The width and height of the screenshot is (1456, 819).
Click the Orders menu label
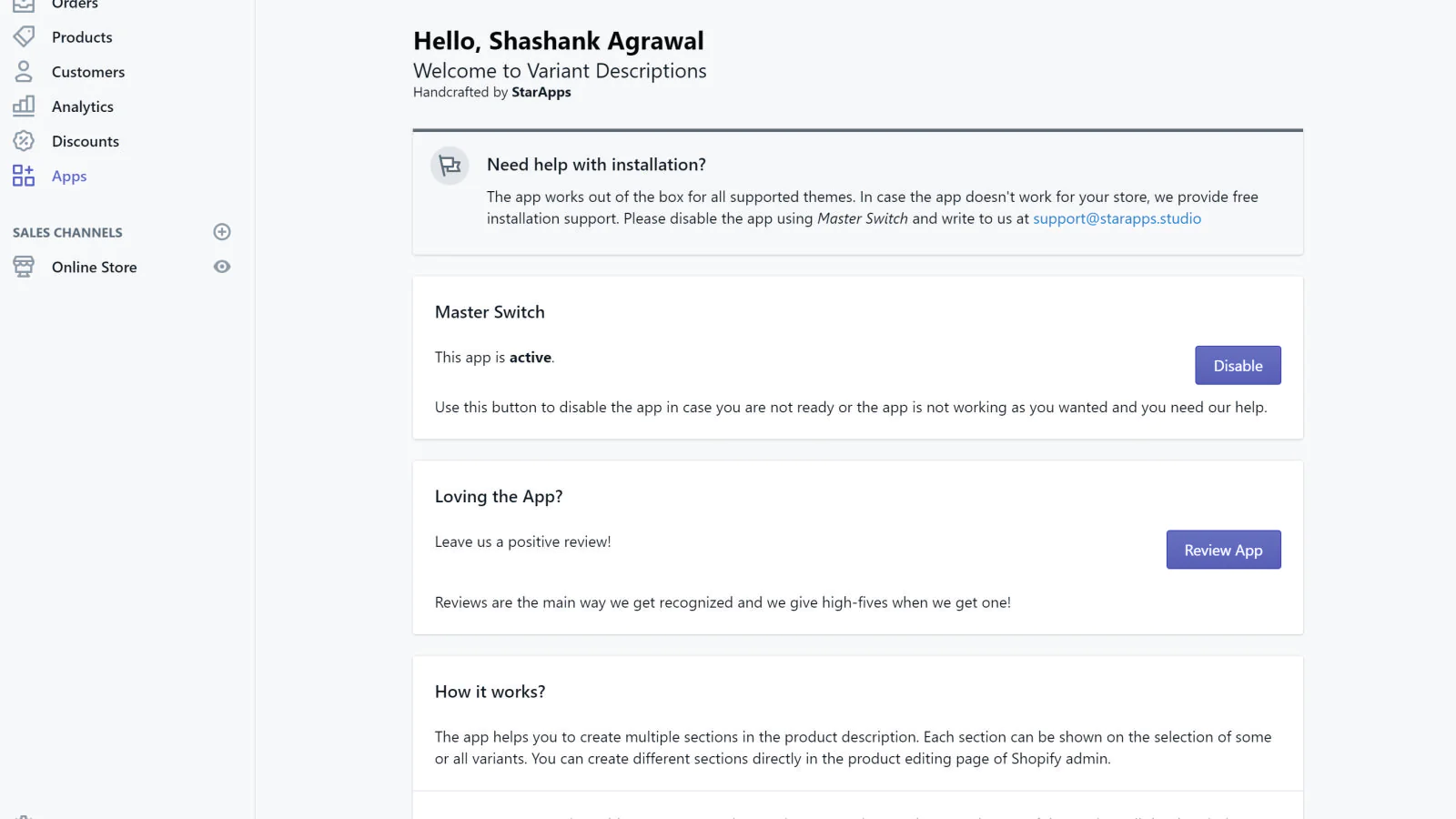coord(75,5)
